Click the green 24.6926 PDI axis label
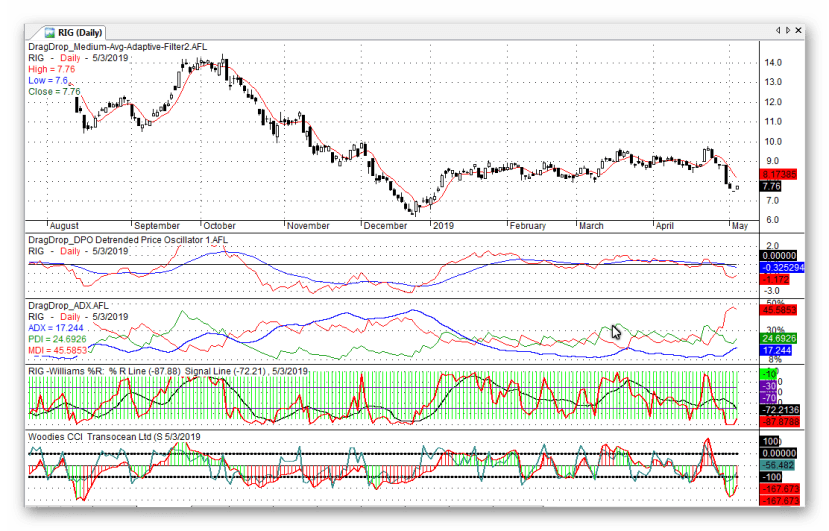 coord(778,338)
